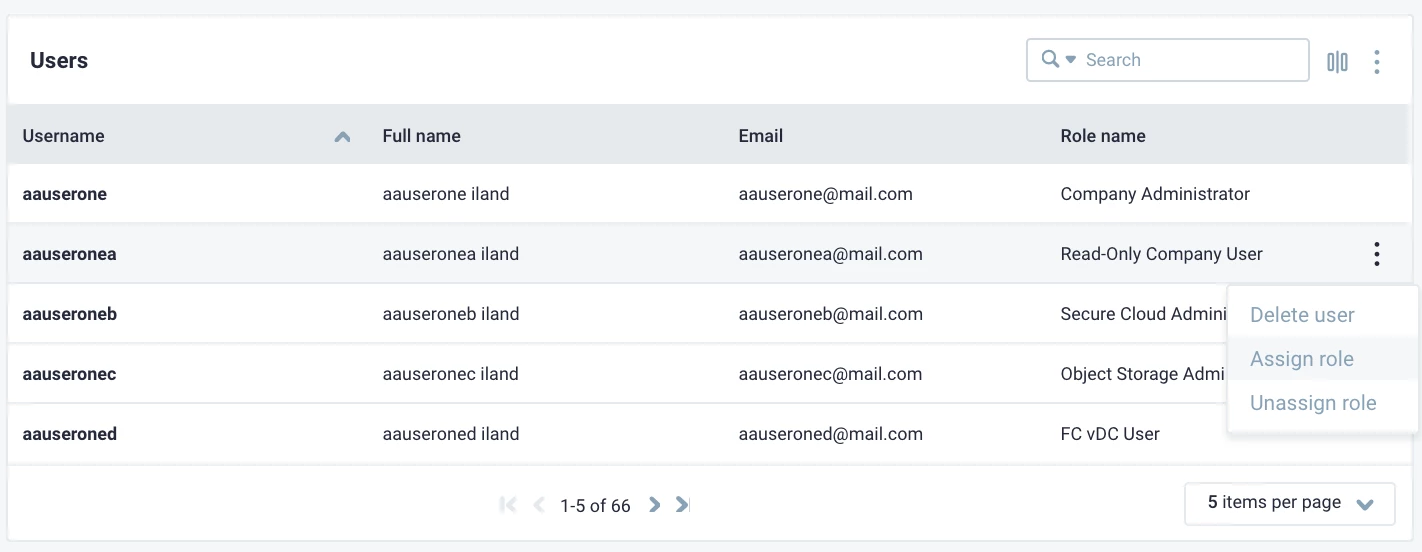This screenshot has width=1422, height=552.
Task: Open the column chooser icon beside search
Action: 1337,62
